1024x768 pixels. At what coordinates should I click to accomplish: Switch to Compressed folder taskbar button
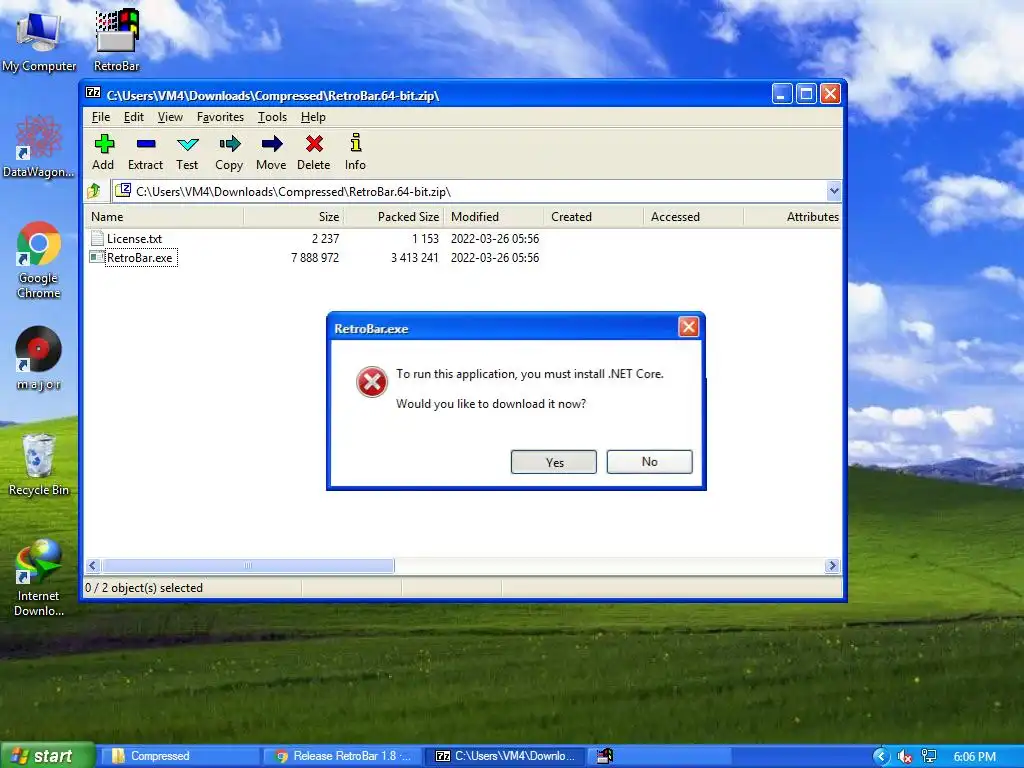click(178, 756)
